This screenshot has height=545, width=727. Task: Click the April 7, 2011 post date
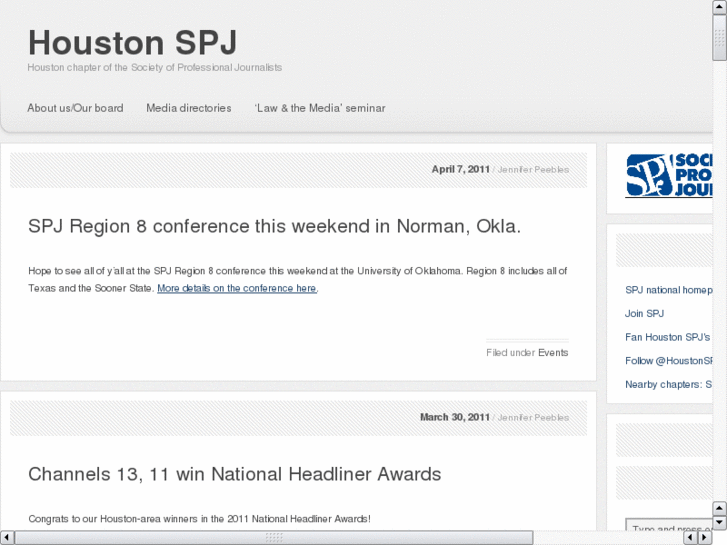(x=460, y=169)
